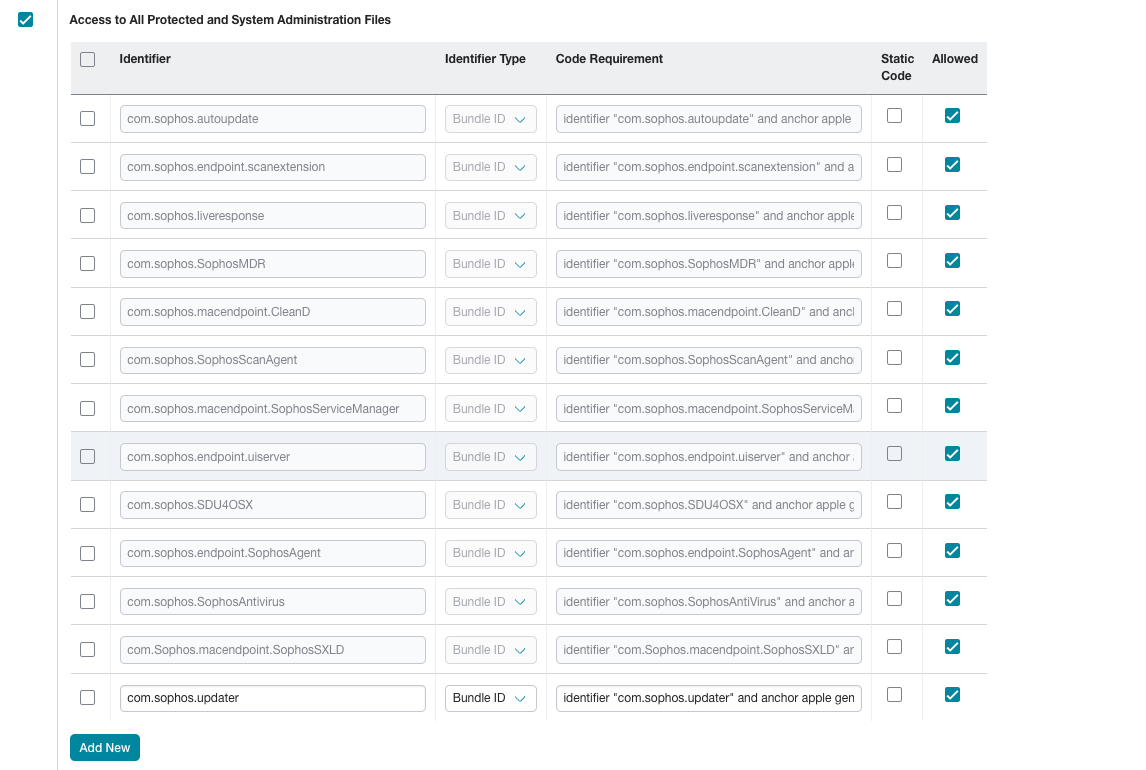
Task: Uncheck Allowed for com.sophos.macendpoint.SophosServiceManager
Action: pyautogui.click(x=952, y=405)
